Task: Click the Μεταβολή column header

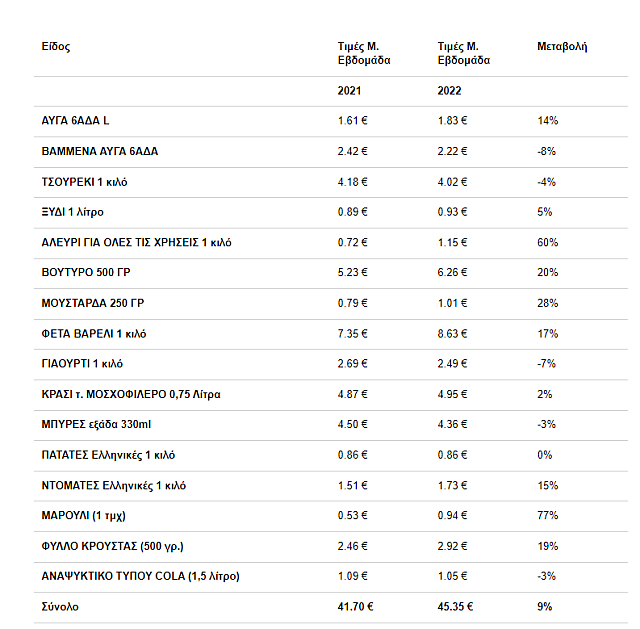Action: coord(562,47)
